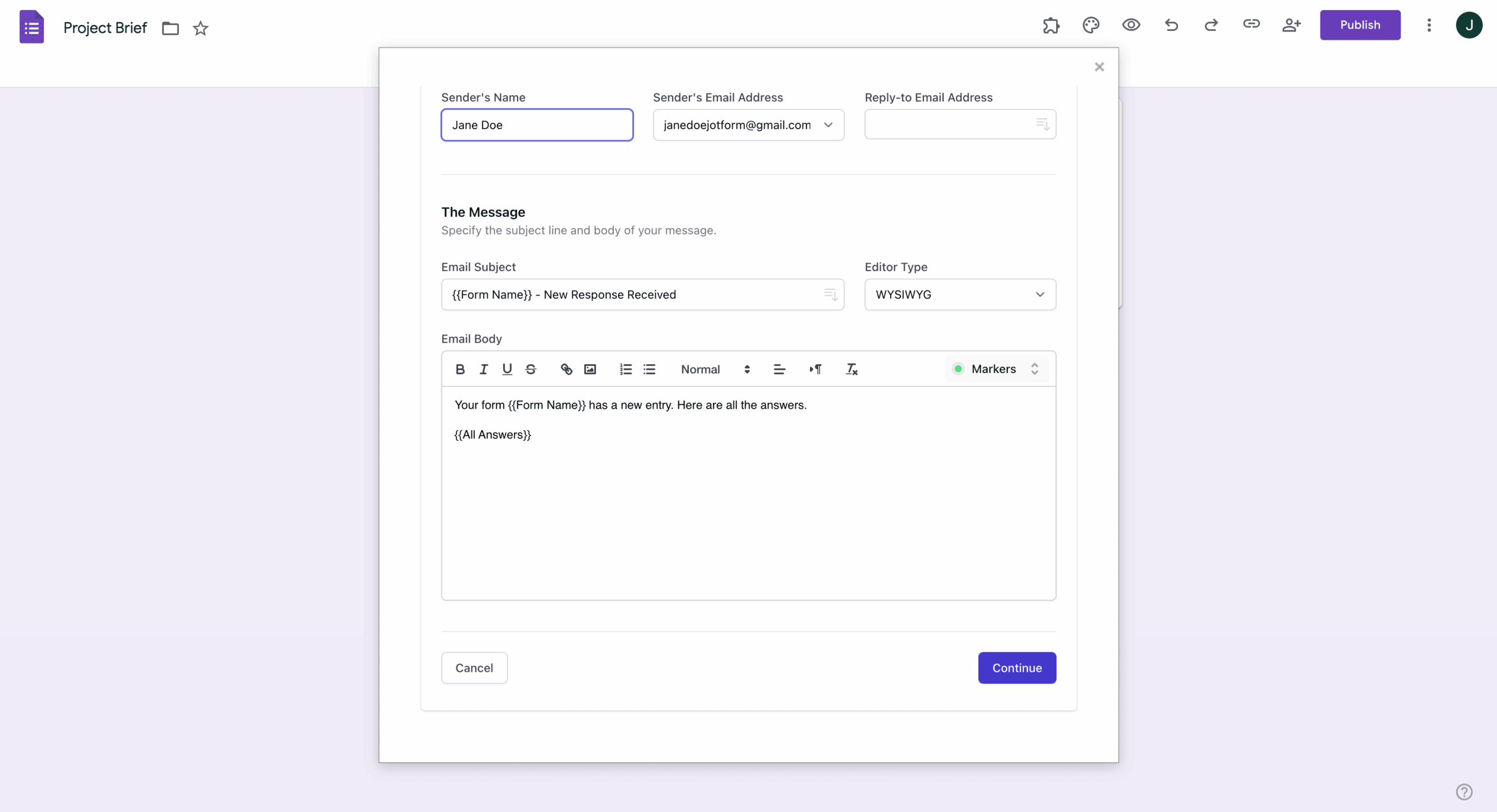Viewport: 1497px width, 812px height.
Task: Click the Continue button
Action: point(1016,668)
